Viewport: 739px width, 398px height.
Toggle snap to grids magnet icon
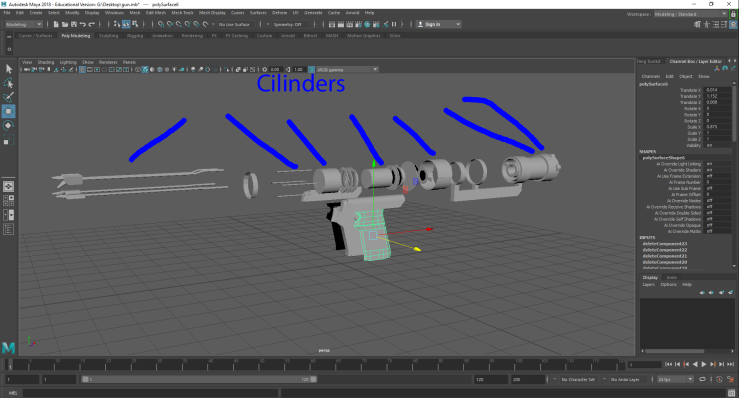pos(161,24)
